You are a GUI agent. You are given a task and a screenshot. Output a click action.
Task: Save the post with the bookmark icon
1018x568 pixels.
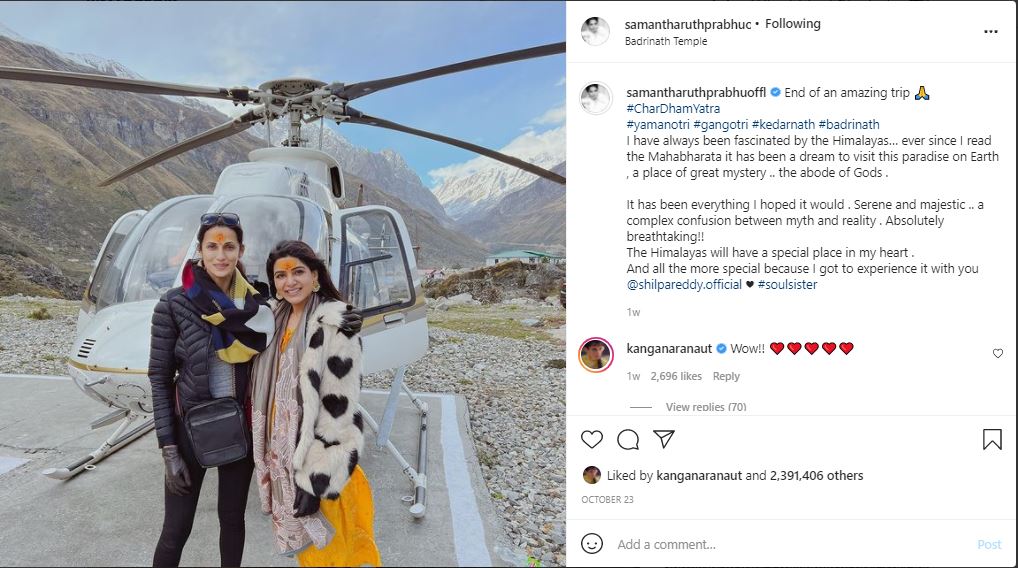992,439
